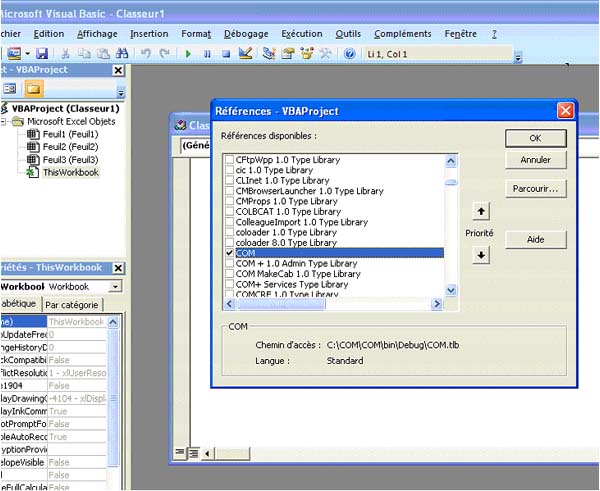Click the references list vertical scrollbar thumb

tap(451, 182)
